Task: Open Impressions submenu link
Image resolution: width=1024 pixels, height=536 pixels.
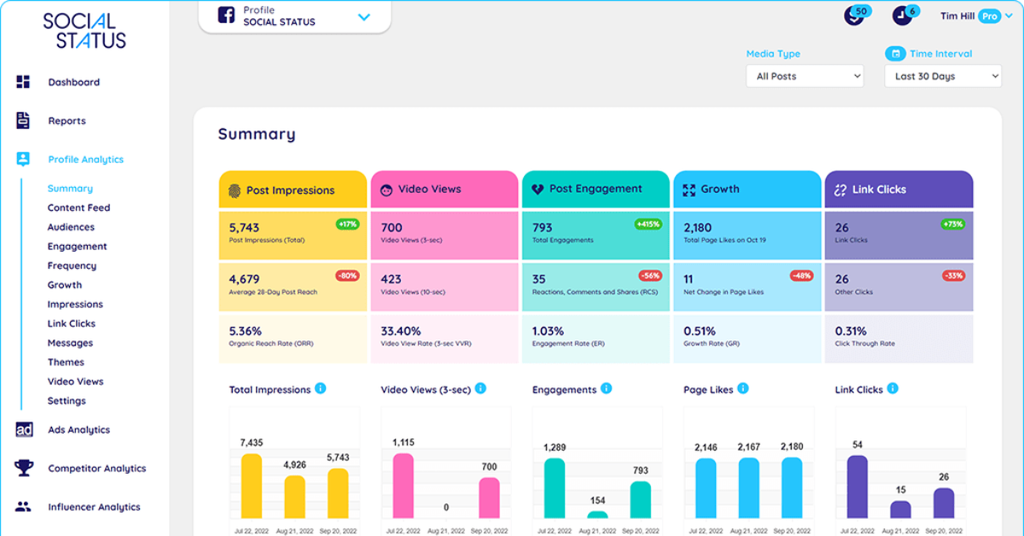Action: coord(75,304)
